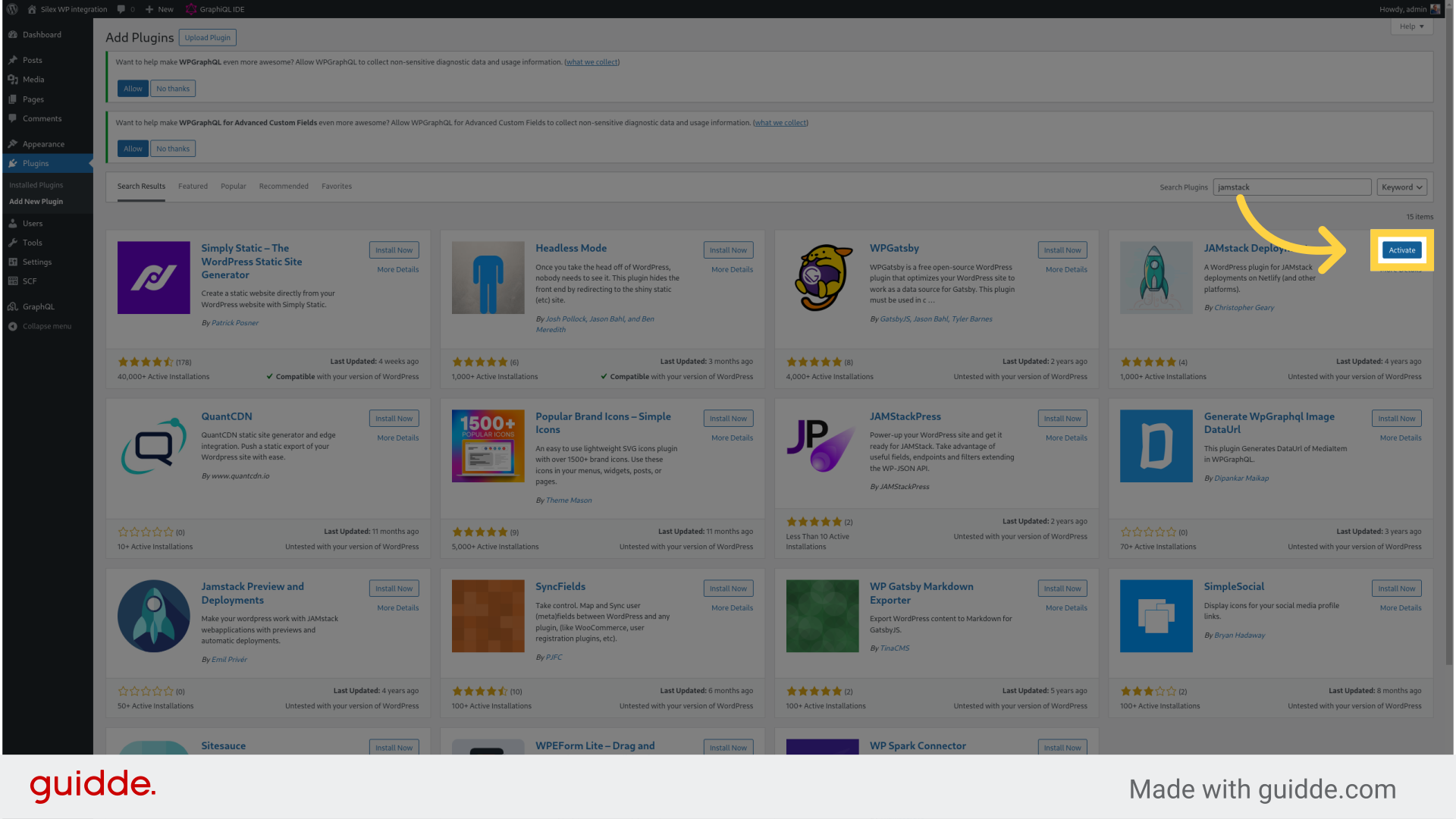Open Media icon in sidebar
The height and width of the screenshot is (819, 1456).
click(x=12, y=80)
